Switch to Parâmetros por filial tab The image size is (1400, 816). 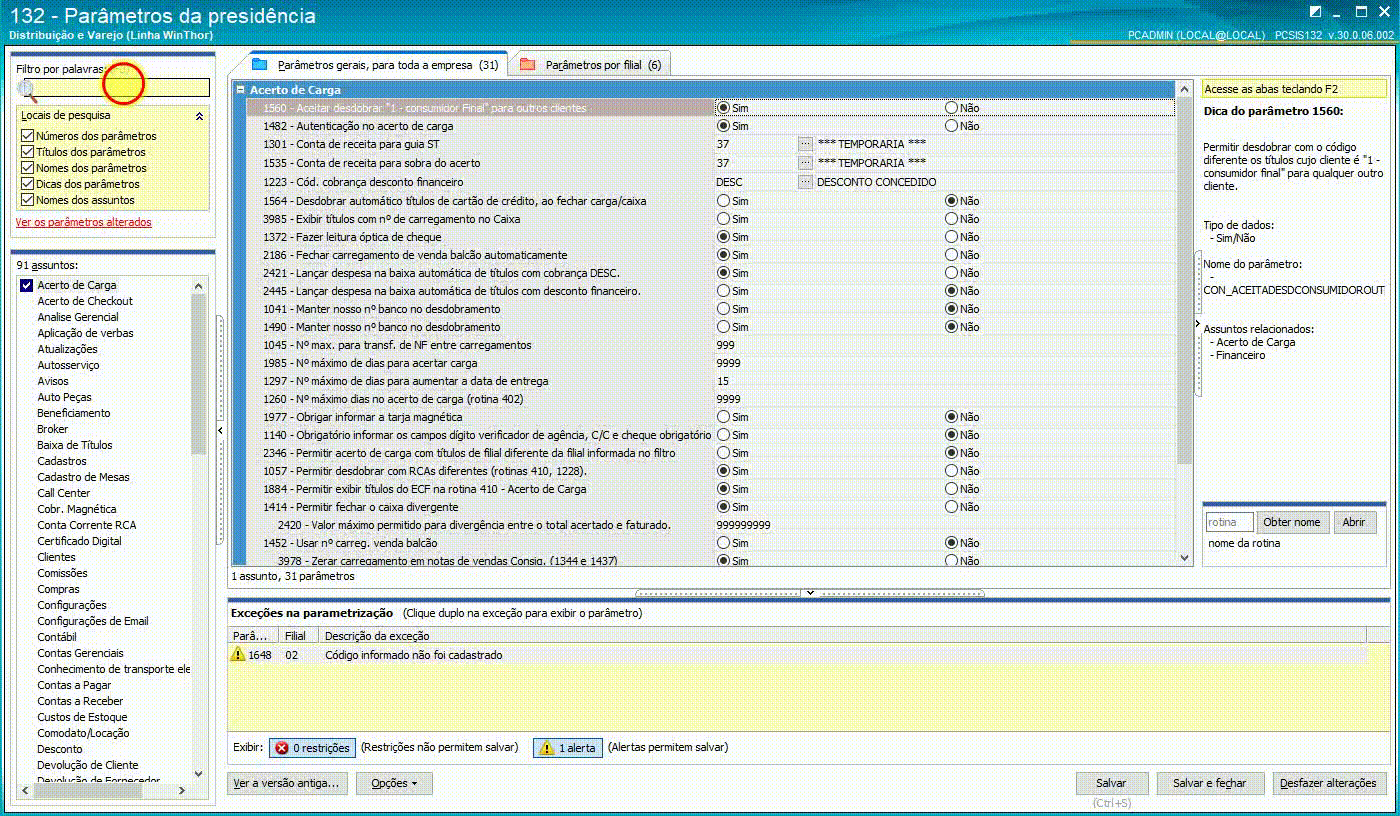point(590,65)
